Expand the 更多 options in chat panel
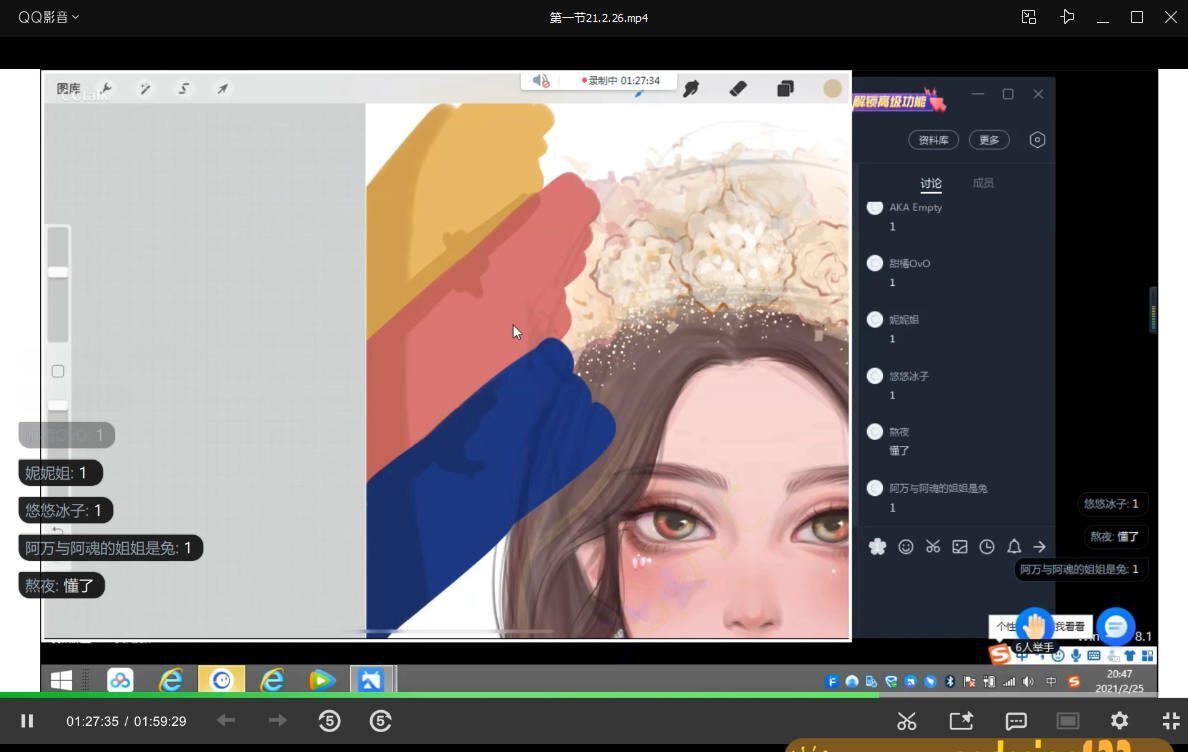 989,140
